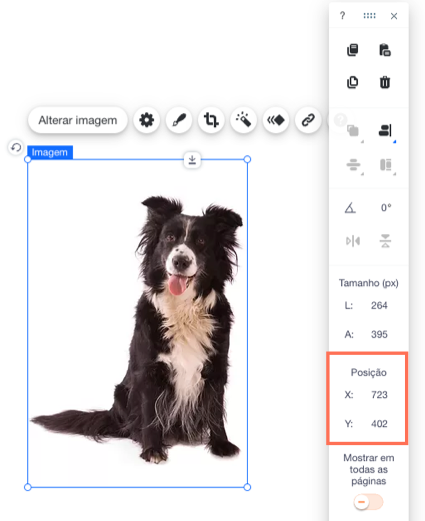Click the Alterar imagem button
The height and width of the screenshot is (521, 425).
pos(78,120)
